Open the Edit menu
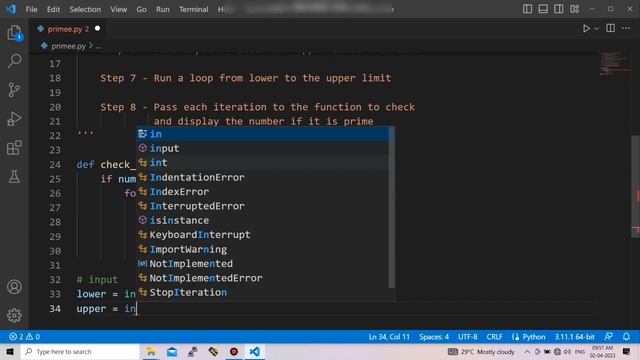 pyautogui.click(x=53, y=9)
